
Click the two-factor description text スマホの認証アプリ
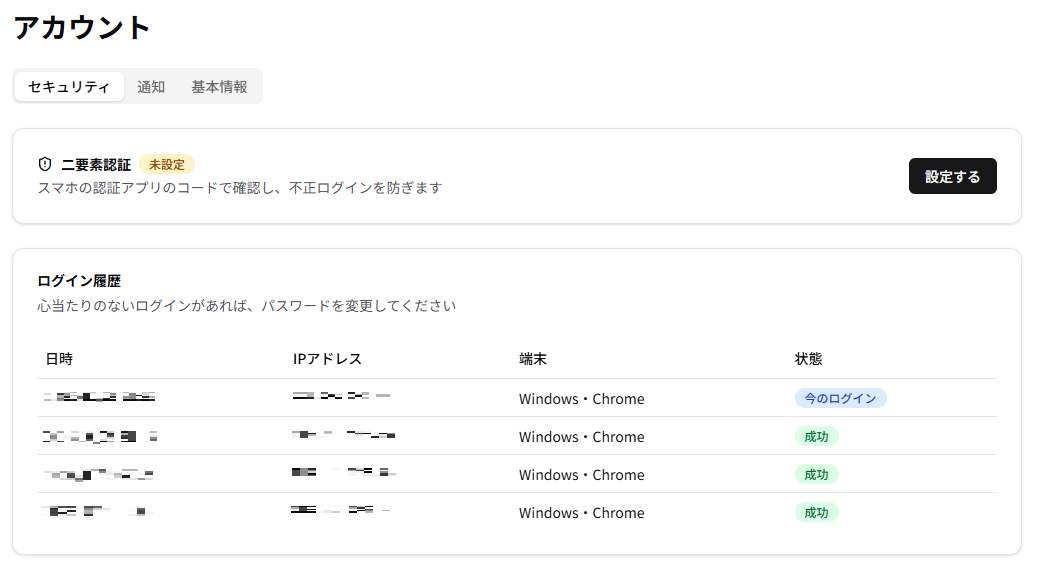239,188
